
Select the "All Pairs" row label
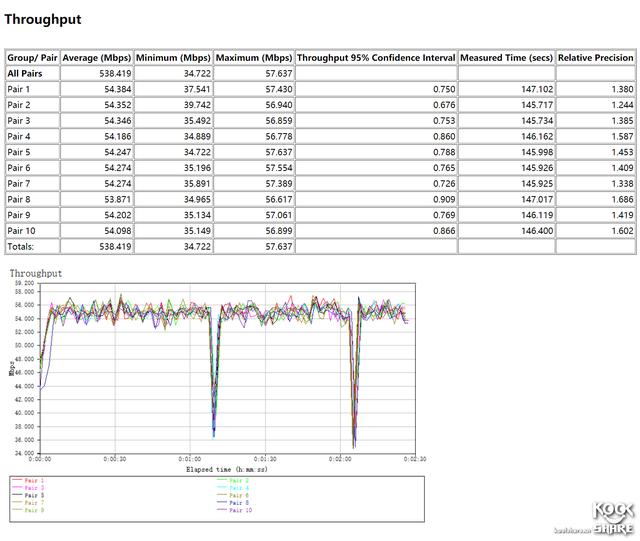pyautogui.click(x=24, y=73)
